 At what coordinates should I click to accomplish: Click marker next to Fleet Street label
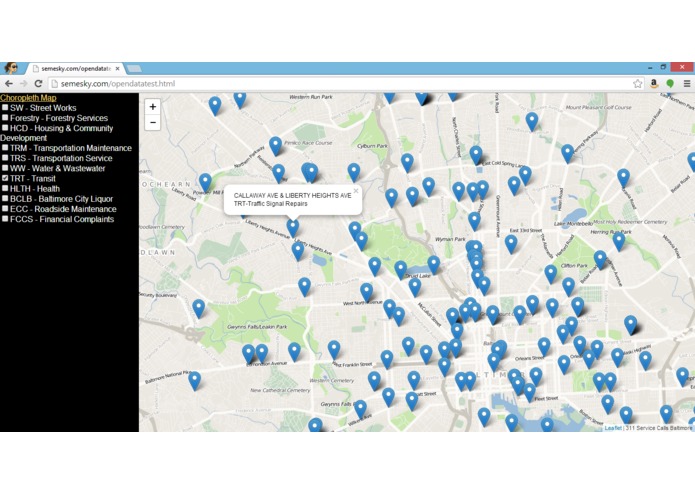[529, 392]
